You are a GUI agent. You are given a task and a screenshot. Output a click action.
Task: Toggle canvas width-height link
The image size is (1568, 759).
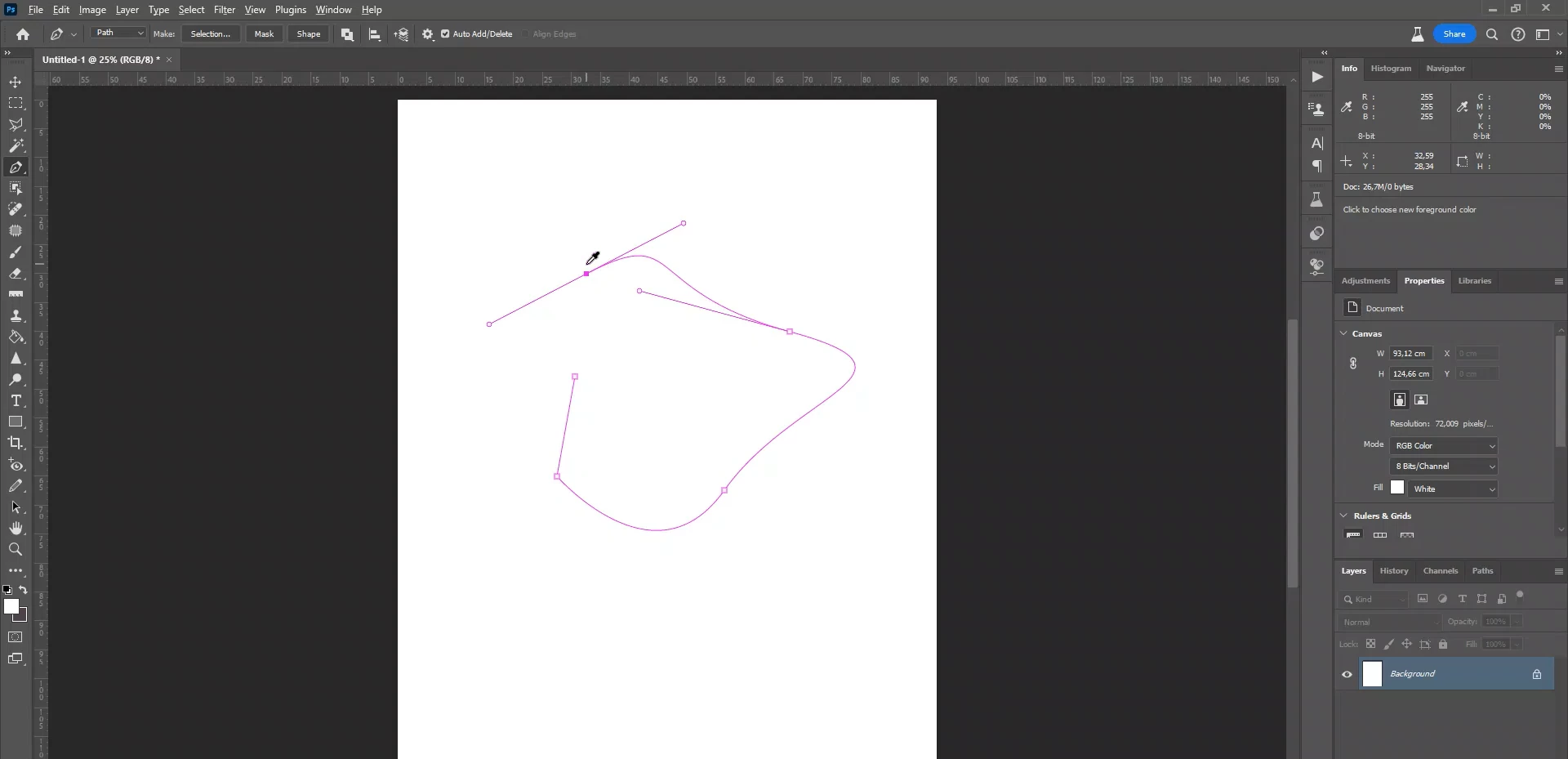[x=1353, y=364]
